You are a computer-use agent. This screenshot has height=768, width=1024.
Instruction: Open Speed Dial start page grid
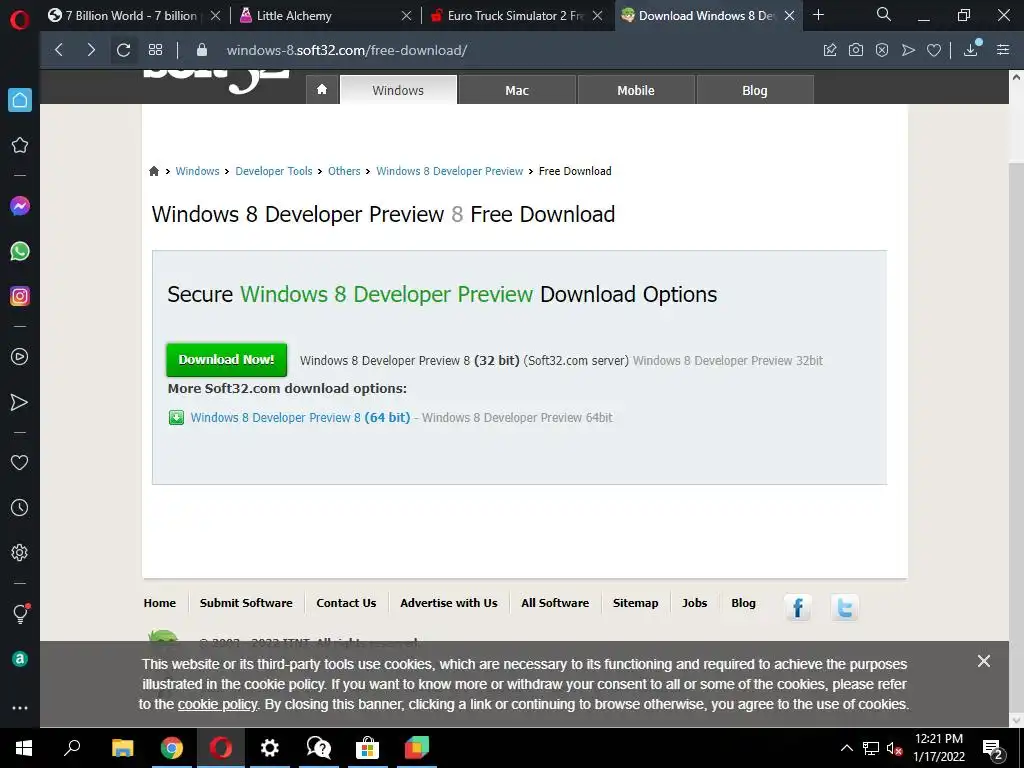(x=155, y=50)
